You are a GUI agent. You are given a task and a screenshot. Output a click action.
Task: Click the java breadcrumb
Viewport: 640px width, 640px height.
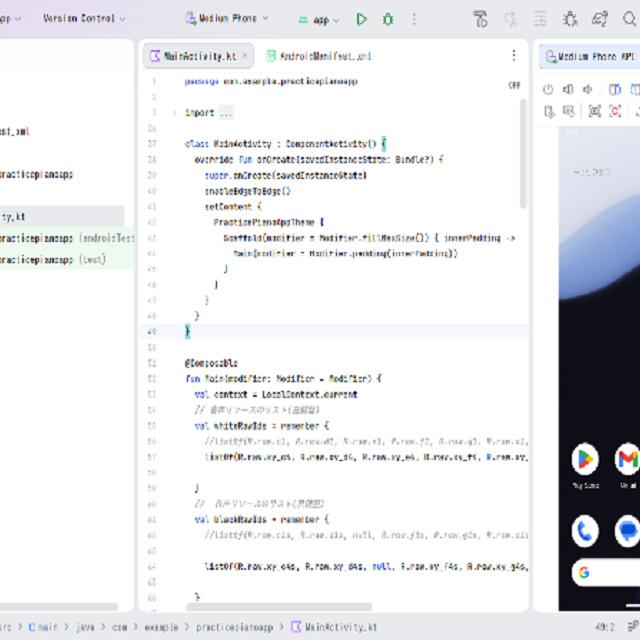click(86, 627)
